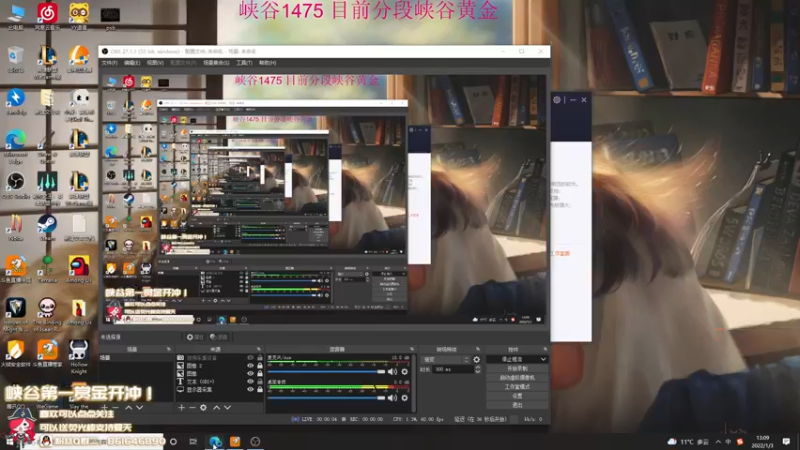Screen dimensions: 800x450
Task: Pop out Audio Mixer dock via header icon
Action: [412, 349]
